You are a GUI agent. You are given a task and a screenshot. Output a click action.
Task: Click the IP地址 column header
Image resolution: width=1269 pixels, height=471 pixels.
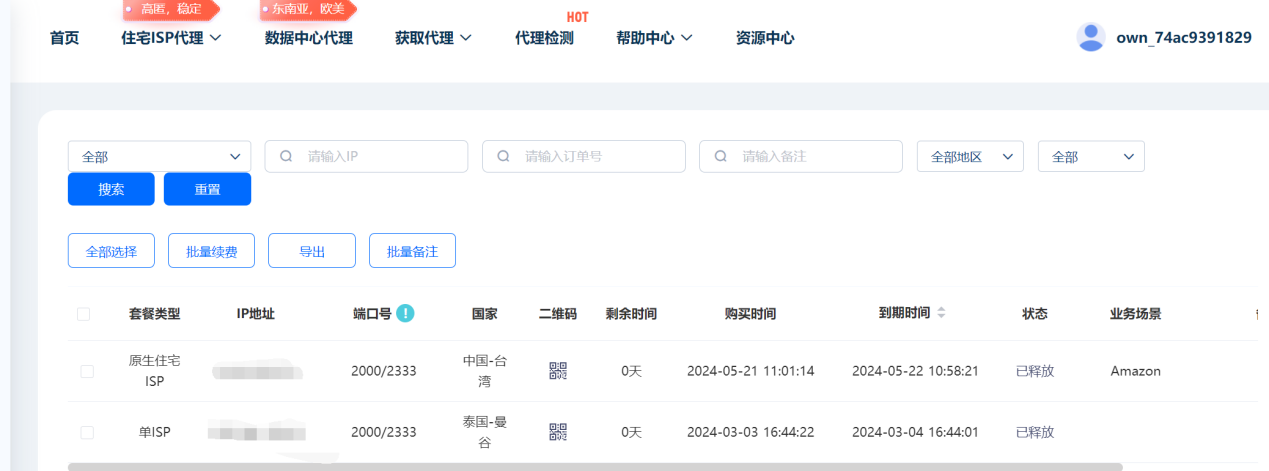pos(255,314)
